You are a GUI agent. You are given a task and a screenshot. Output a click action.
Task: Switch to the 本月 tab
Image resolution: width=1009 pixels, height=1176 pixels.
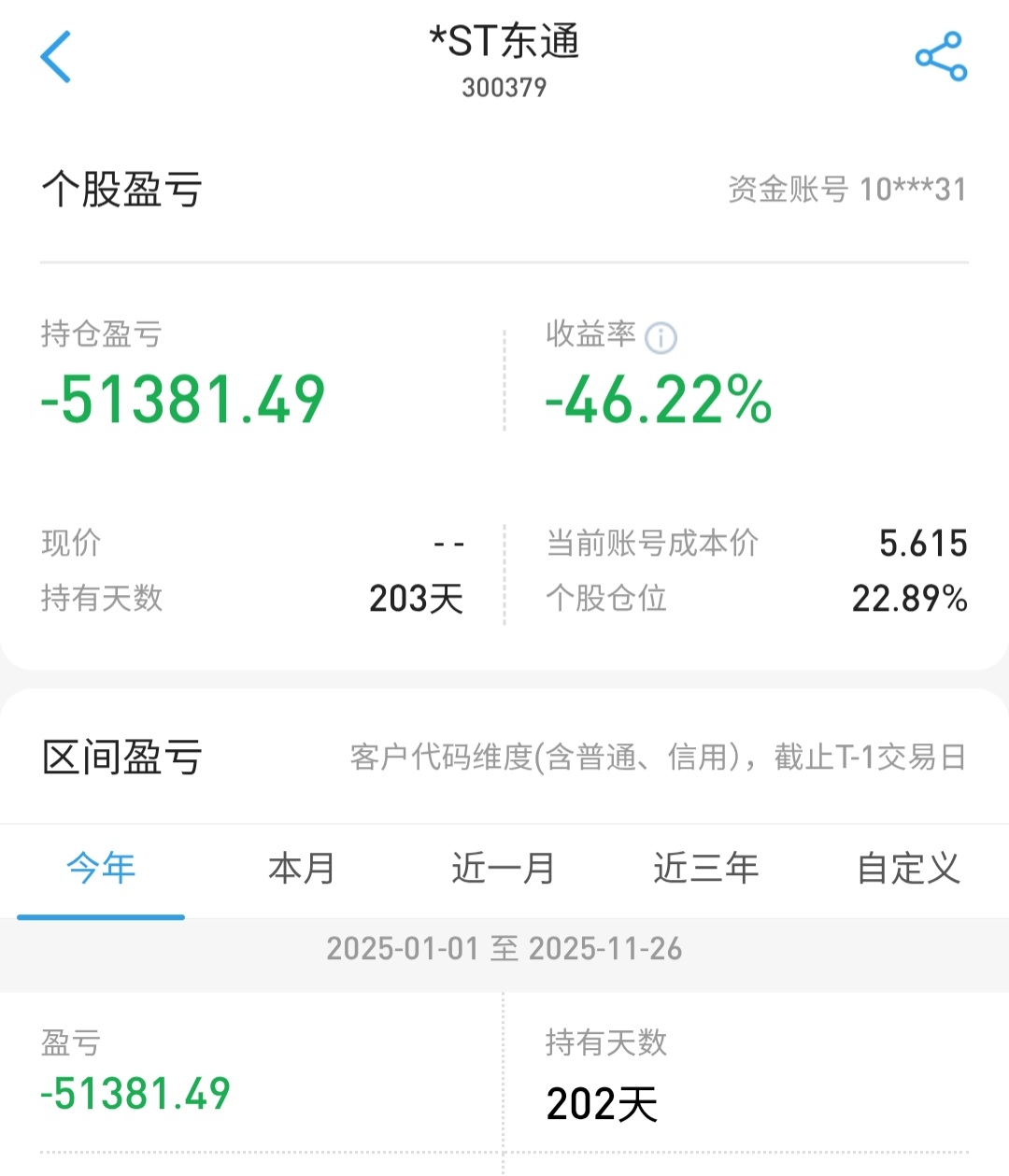(x=302, y=869)
